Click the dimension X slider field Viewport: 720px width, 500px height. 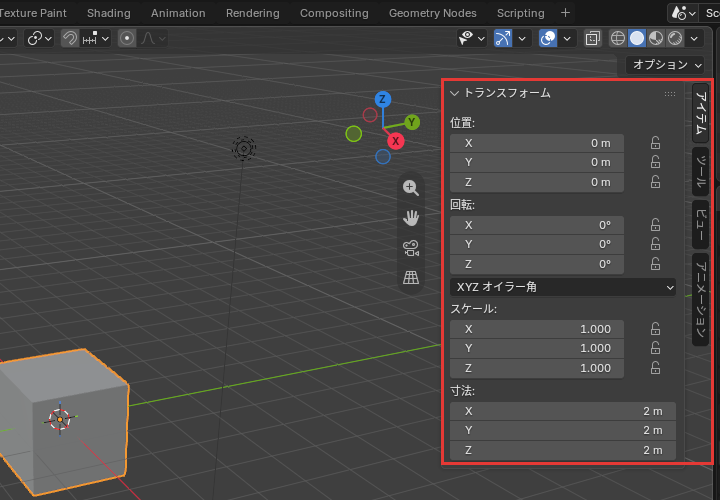click(x=562, y=411)
